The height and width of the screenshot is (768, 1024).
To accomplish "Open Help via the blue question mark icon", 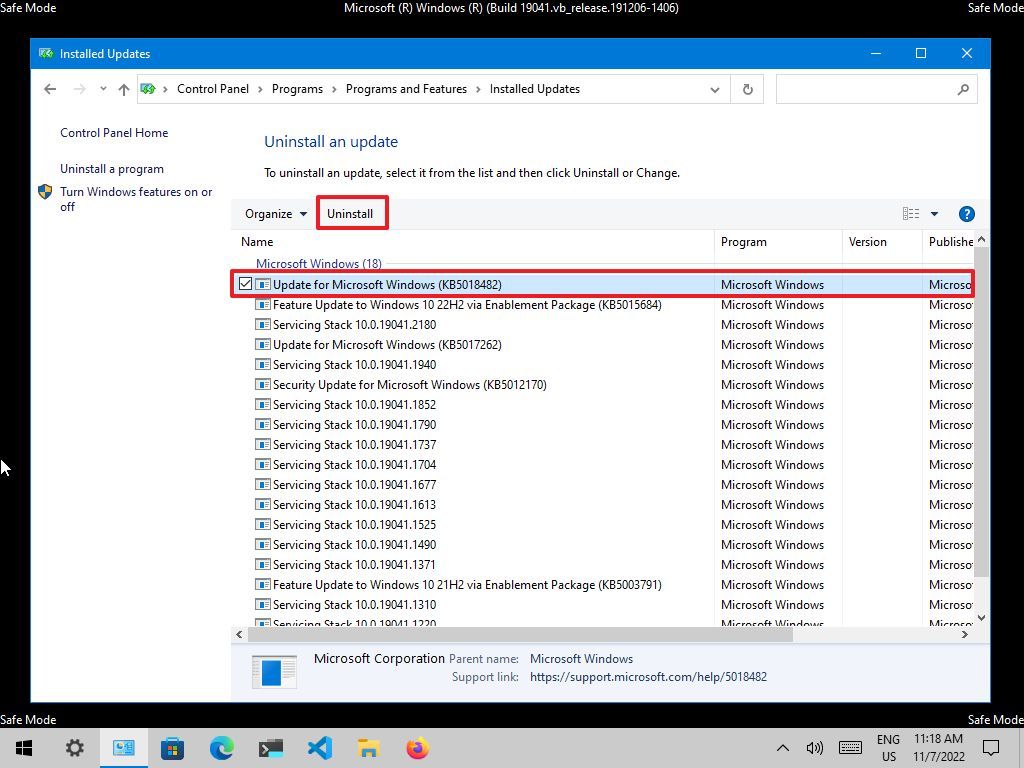I will coord(966,213).
